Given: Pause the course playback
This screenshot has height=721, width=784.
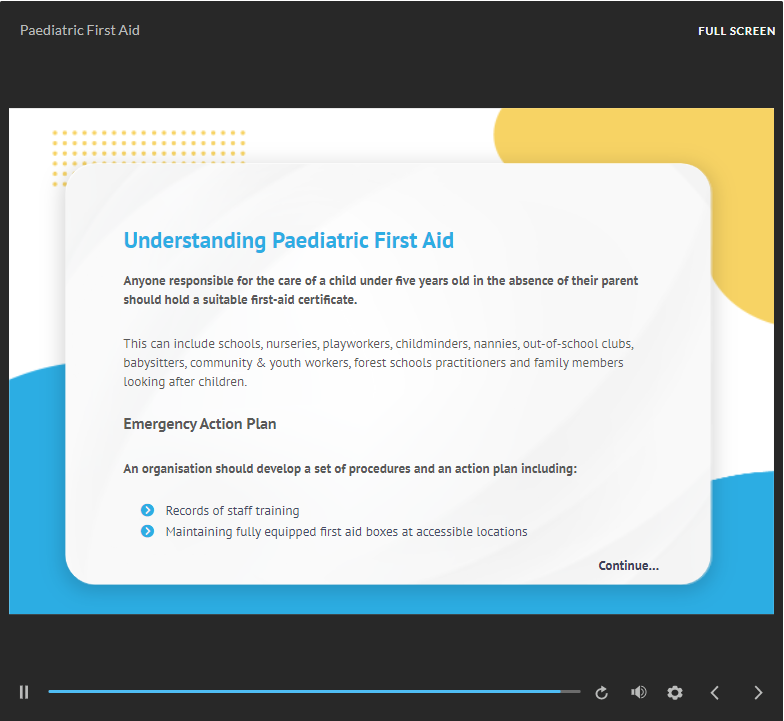Looking at the screenshot, I should coord(24,692).
